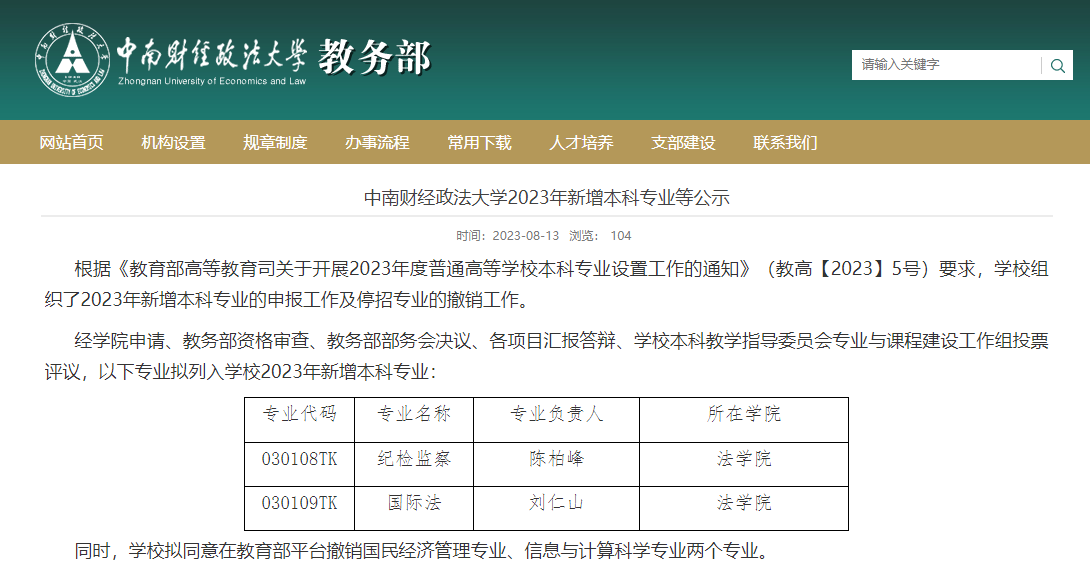Click 刘仁山 in the table

pos(556,503)
